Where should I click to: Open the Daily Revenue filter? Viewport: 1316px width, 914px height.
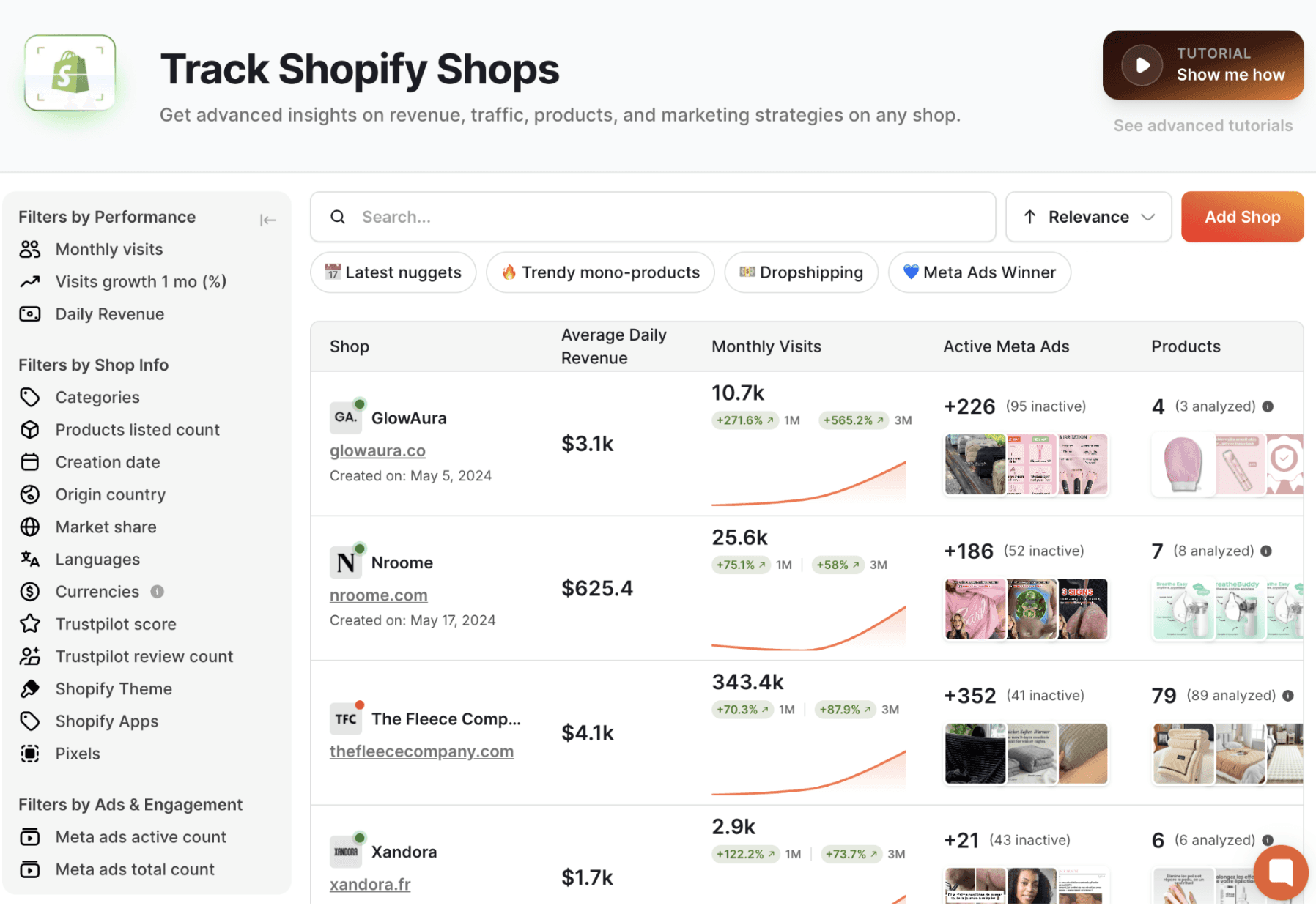coord(110,314)
